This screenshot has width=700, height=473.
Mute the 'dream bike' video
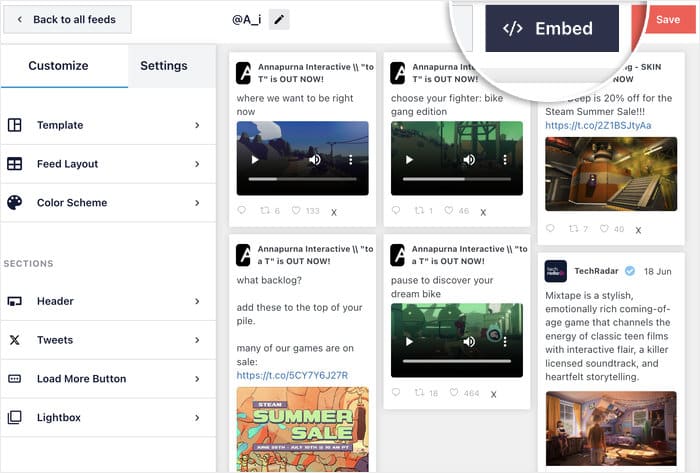469,342
